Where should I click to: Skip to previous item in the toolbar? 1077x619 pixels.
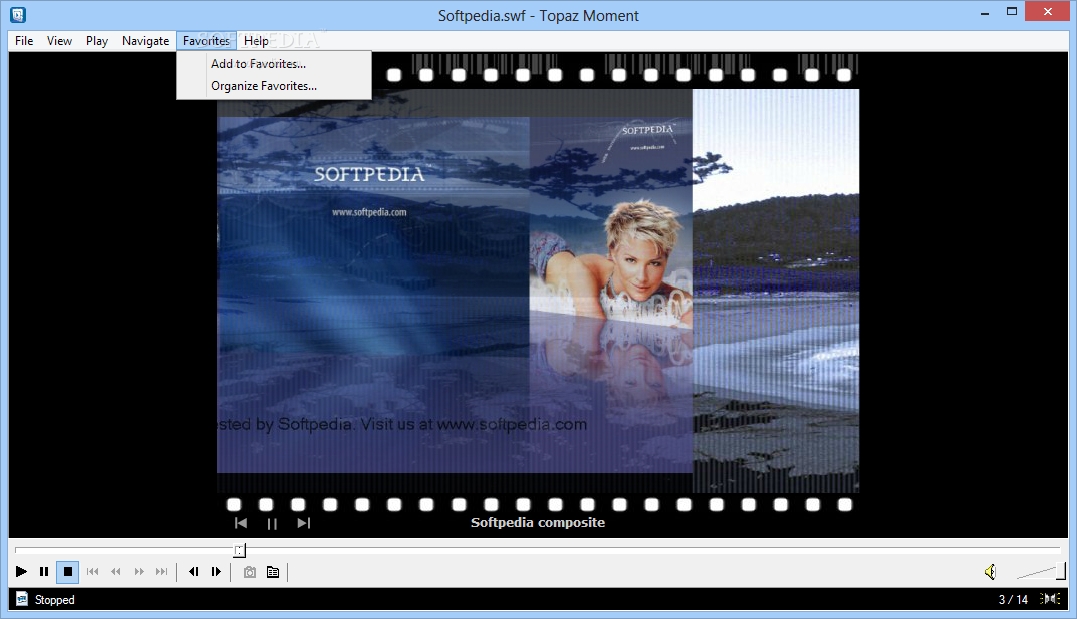point(93,572)
